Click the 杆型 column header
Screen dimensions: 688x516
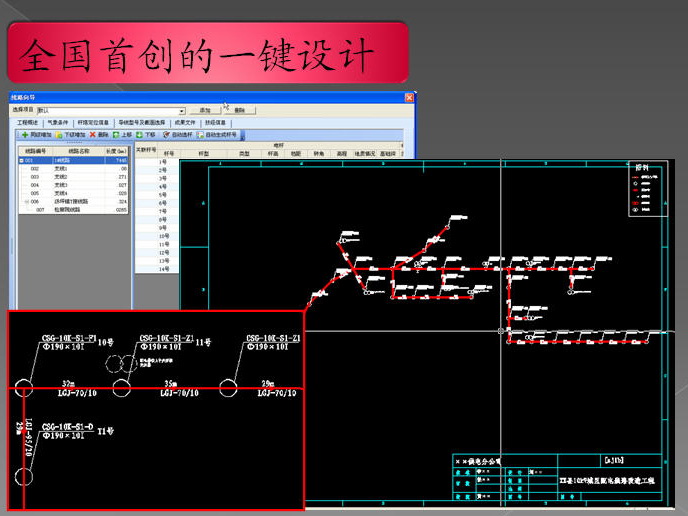point(204,154)
